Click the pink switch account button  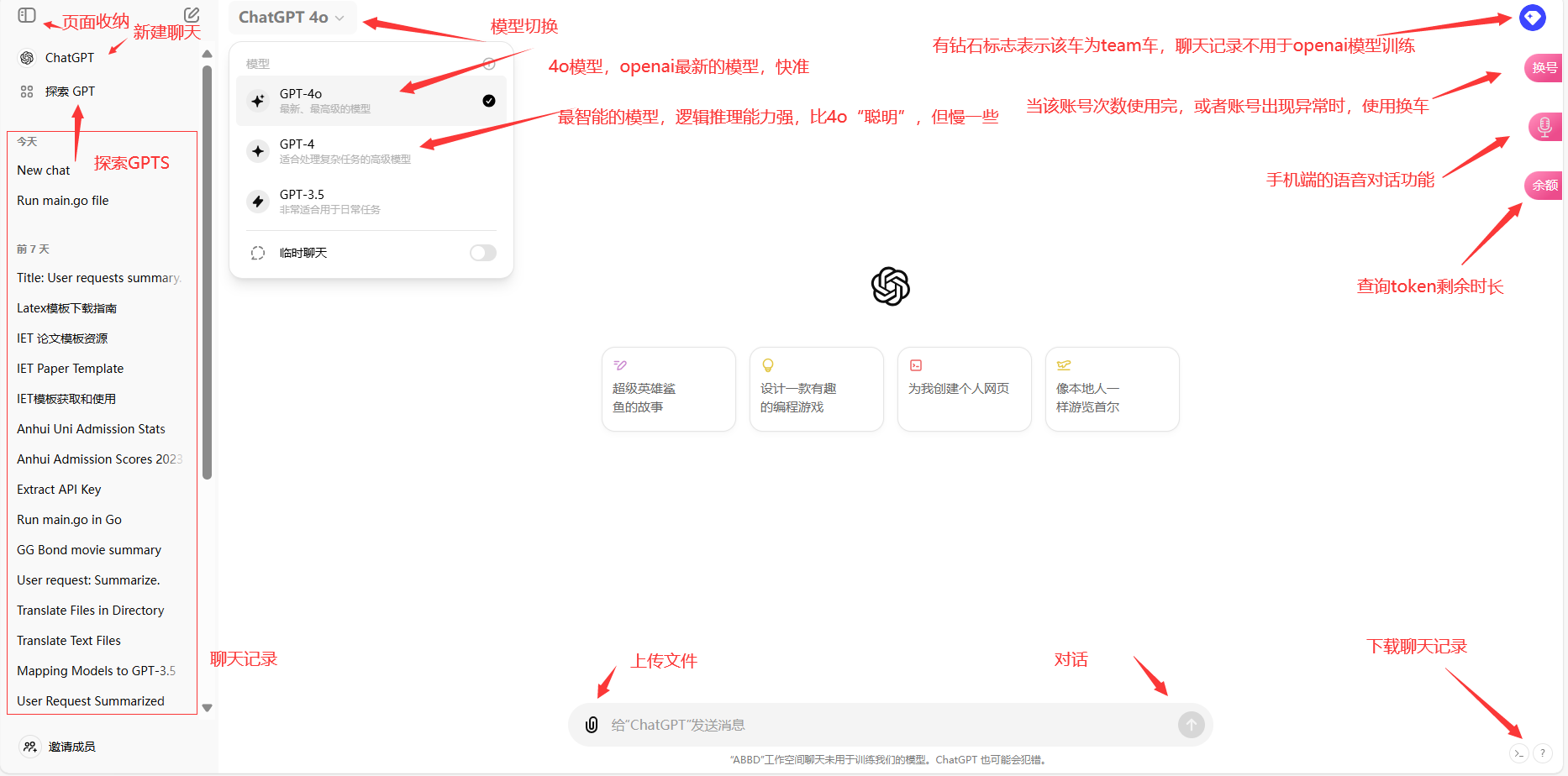click(1544, 68)
